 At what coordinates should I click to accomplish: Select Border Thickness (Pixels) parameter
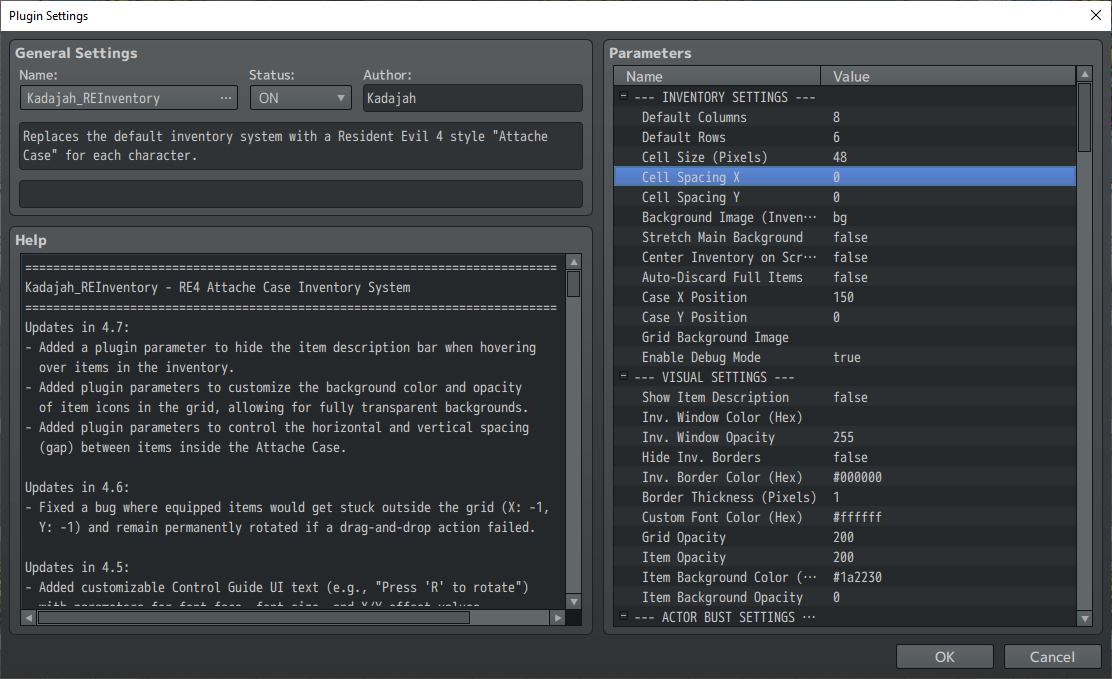coord(845,497)
